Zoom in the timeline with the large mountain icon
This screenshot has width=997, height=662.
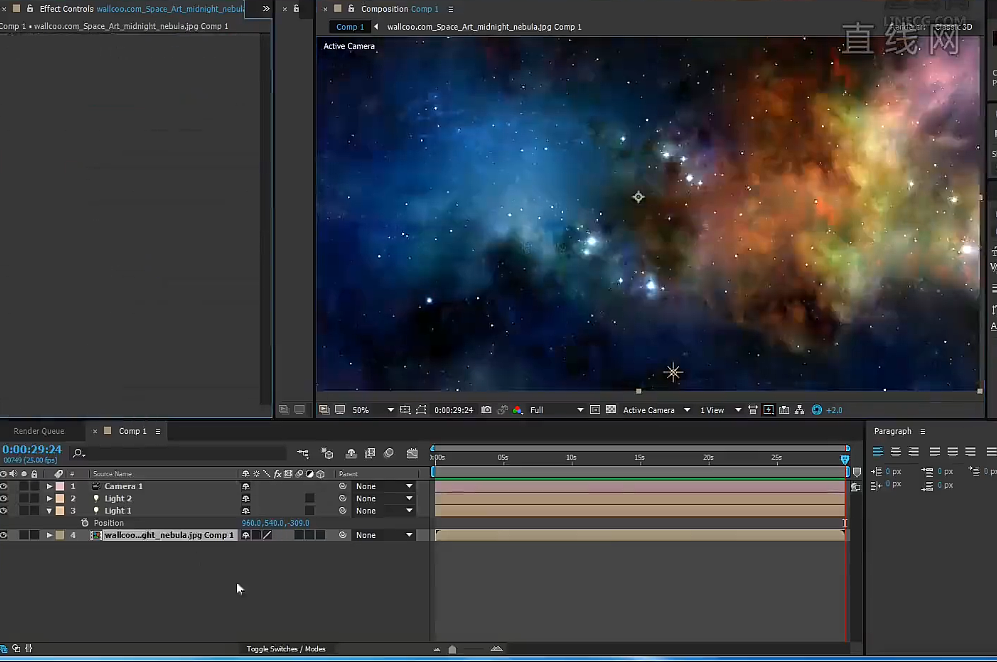tap(497, 649)
